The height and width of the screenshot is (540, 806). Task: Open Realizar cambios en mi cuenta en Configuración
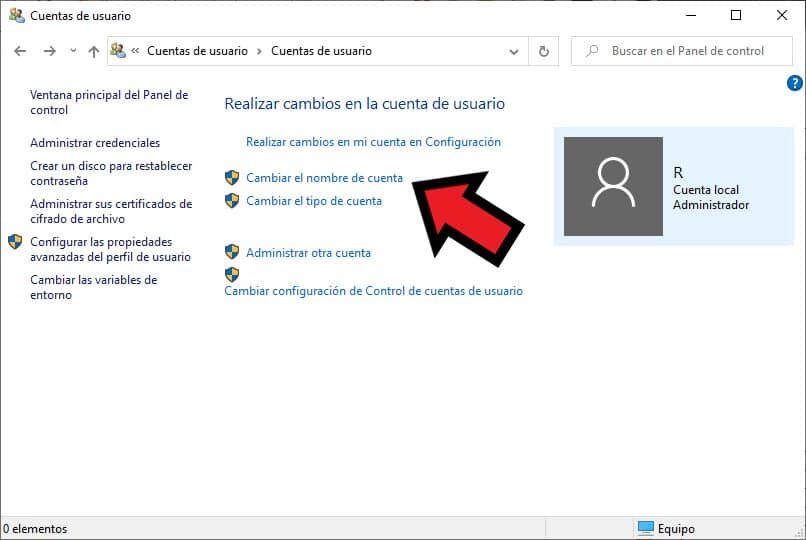coord(373,142)
